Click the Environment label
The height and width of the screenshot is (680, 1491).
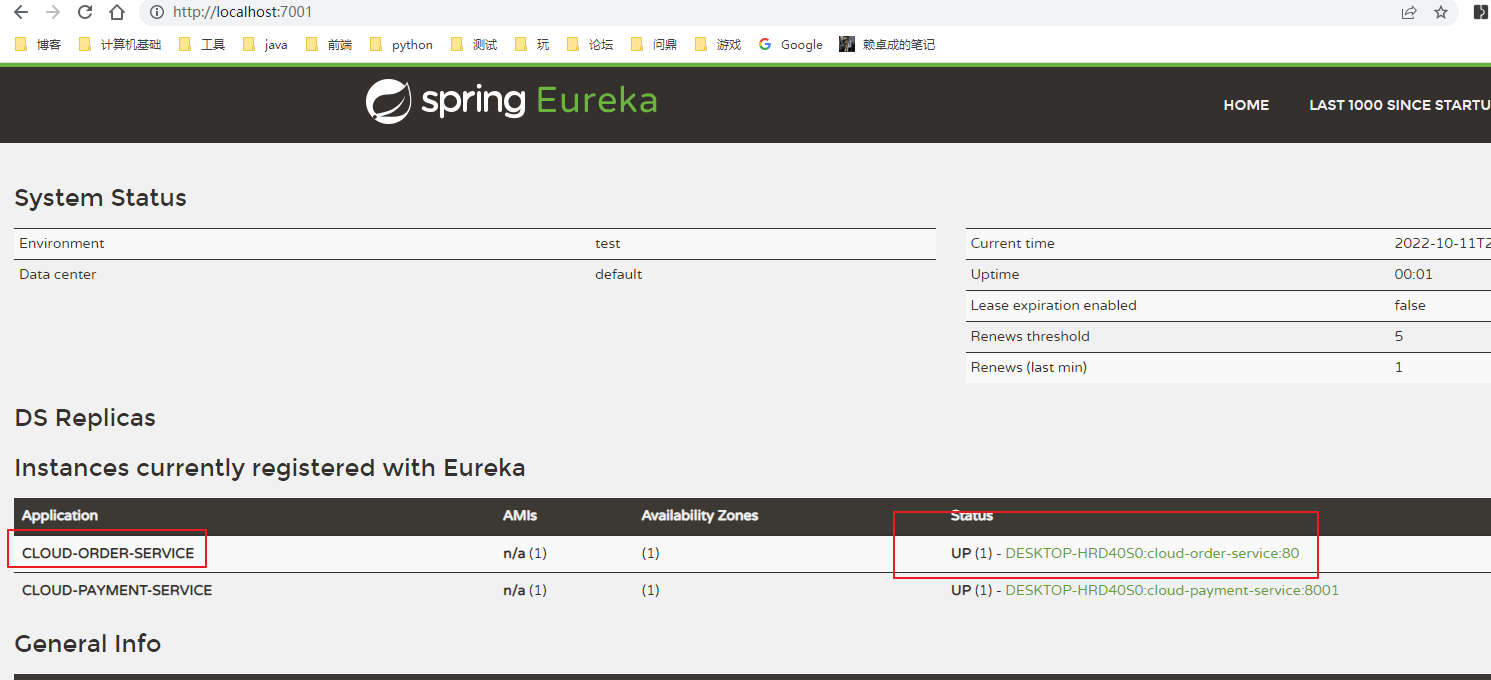click(62, 243)
